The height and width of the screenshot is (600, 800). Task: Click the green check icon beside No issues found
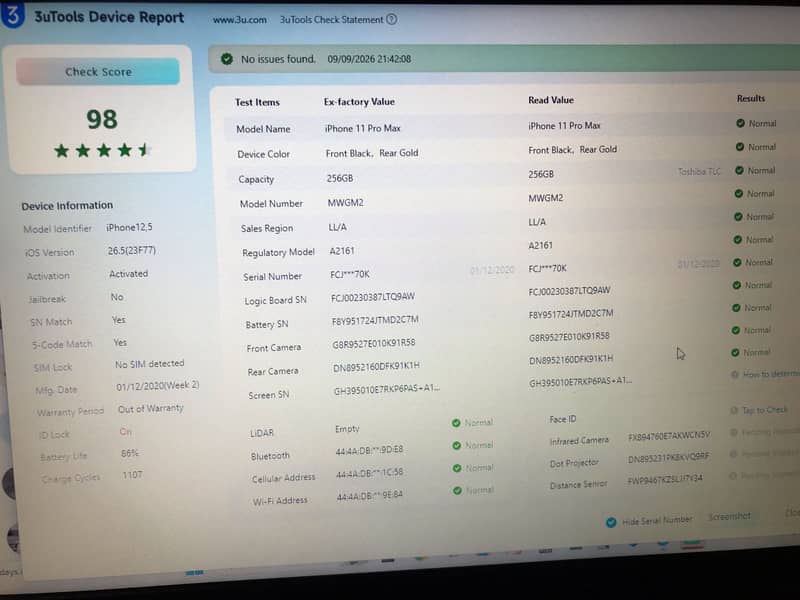coord(227,59)
